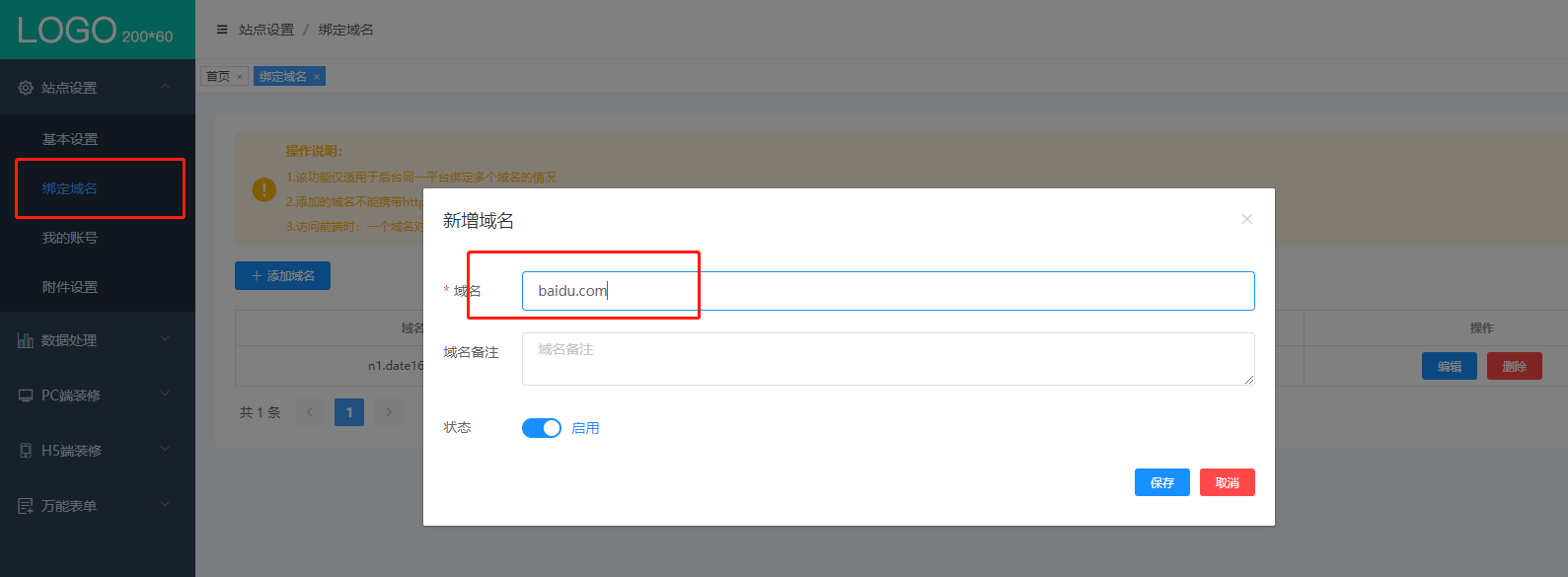Toggle the 启用 status switch
This screenshot has height=577, width=1568.
click(x=541, y=427)
